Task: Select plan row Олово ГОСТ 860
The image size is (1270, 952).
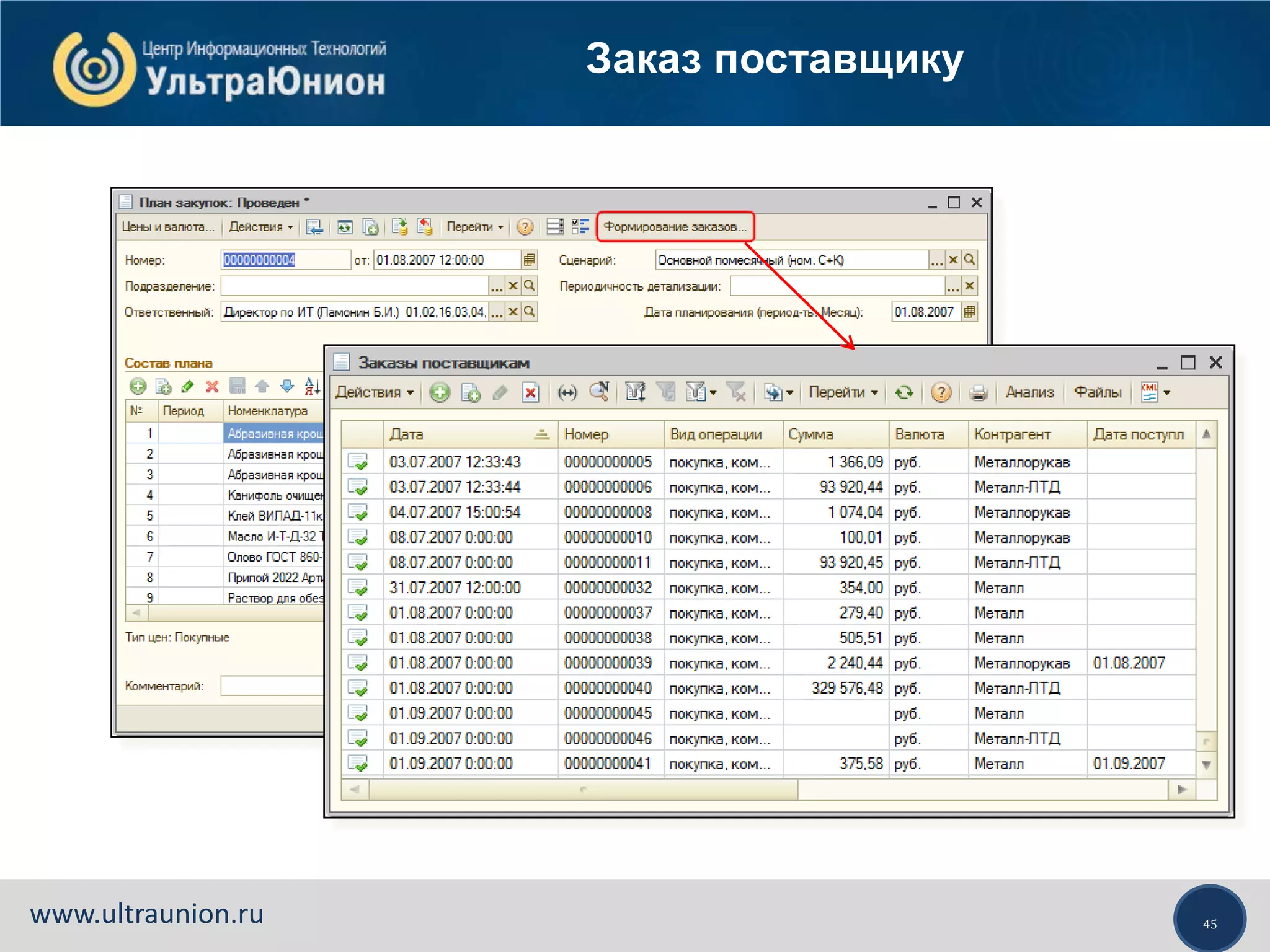Action: [x=226, y=557]
